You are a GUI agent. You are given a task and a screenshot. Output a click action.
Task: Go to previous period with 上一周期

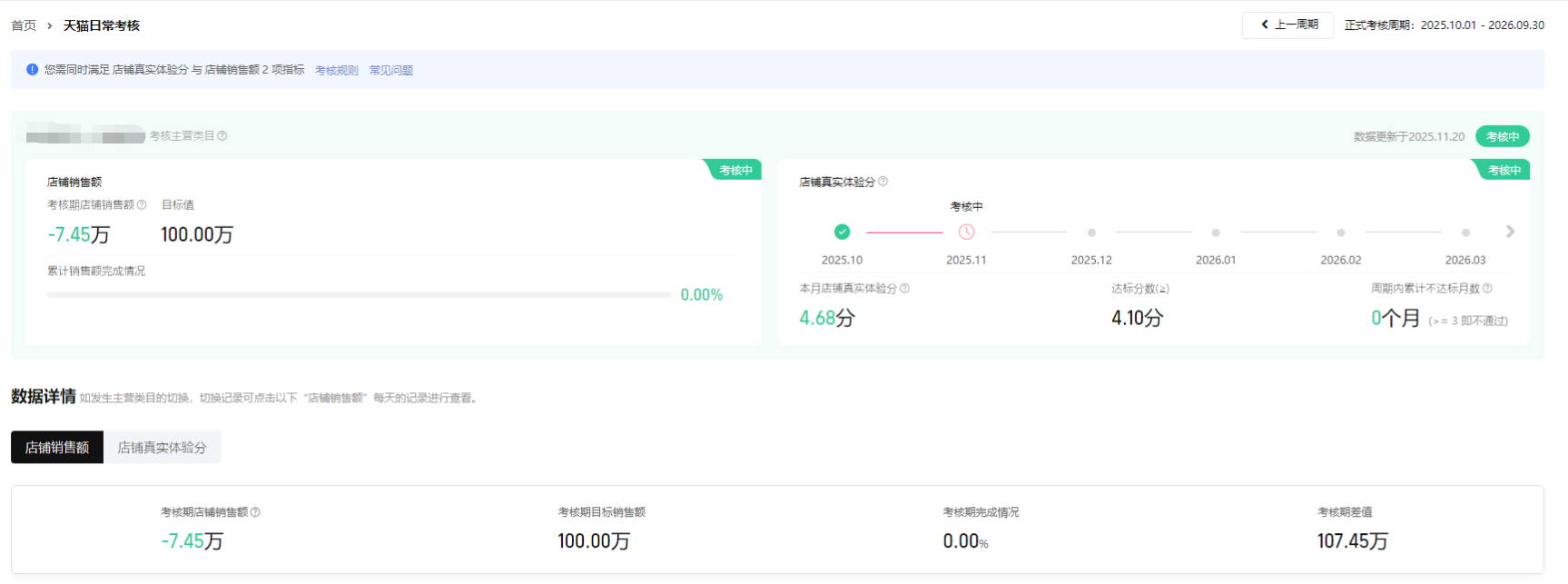1287,25
